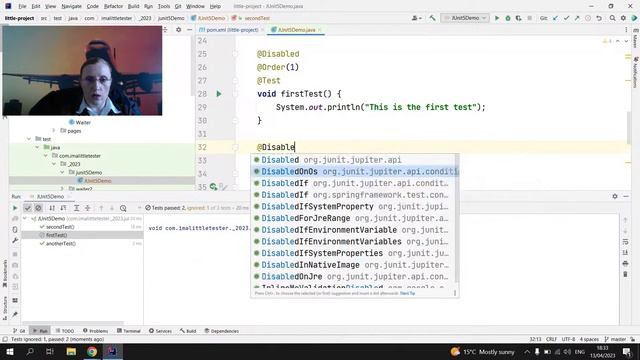Screen dimensions: 640x360
Task: Rollback changes with the undo arrow icon
Action: coord(599,18)
